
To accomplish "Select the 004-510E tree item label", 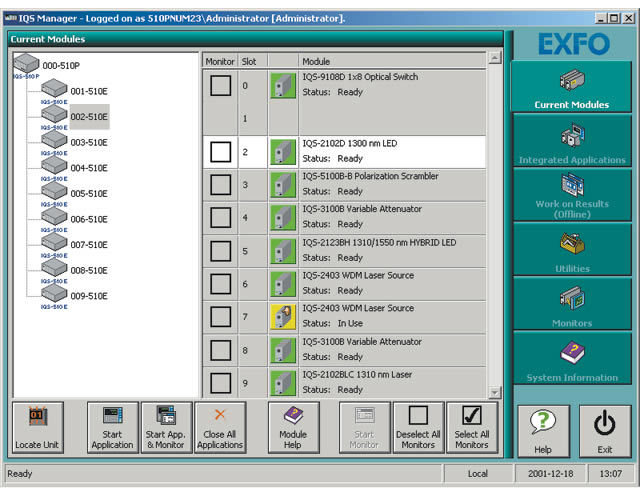I will click(x=89, y=168).
